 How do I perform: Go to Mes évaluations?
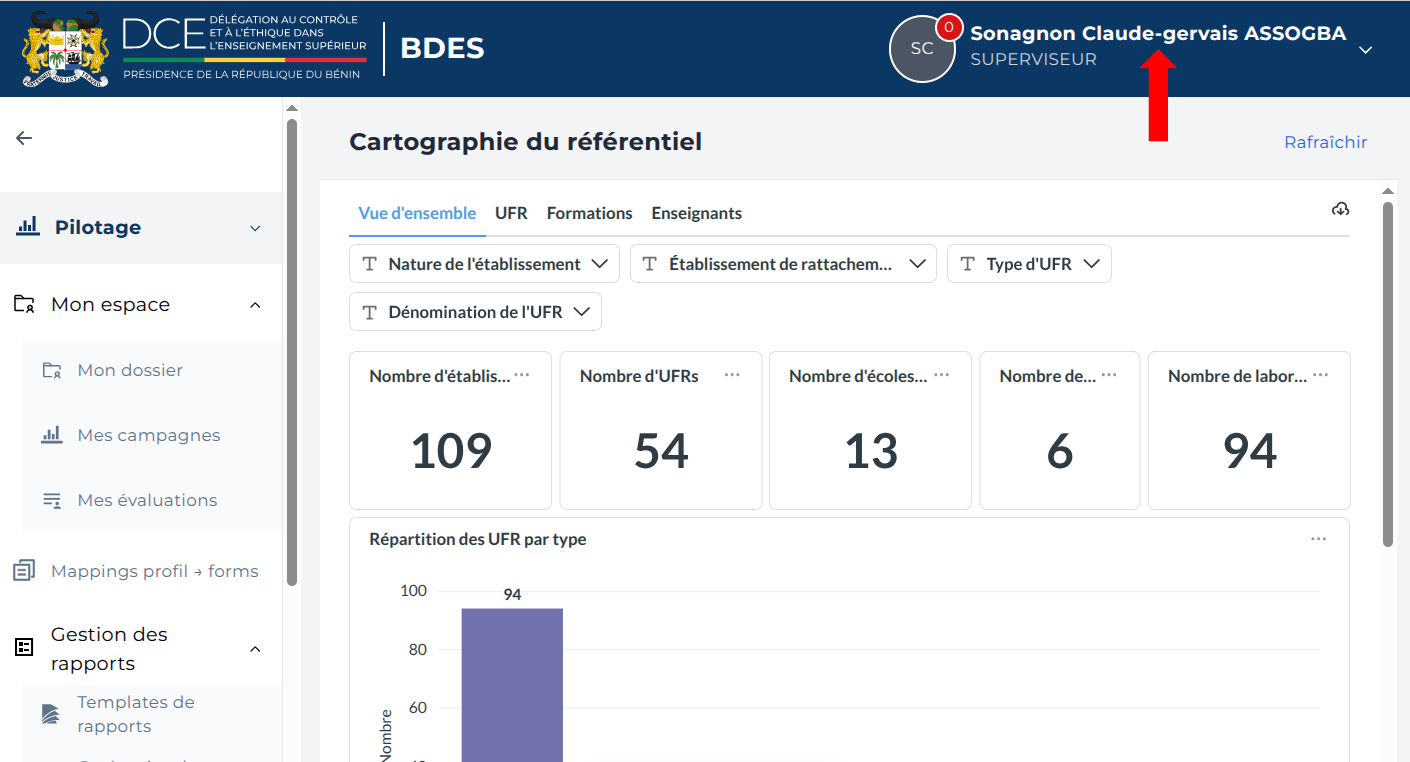pyautogui.click(x=146, y=500)
